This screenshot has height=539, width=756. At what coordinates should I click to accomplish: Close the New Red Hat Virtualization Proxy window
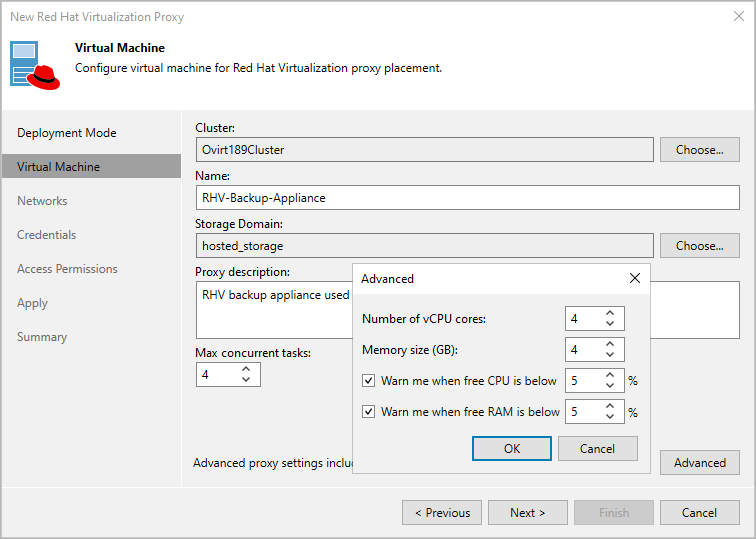click(x=738, y=16)
